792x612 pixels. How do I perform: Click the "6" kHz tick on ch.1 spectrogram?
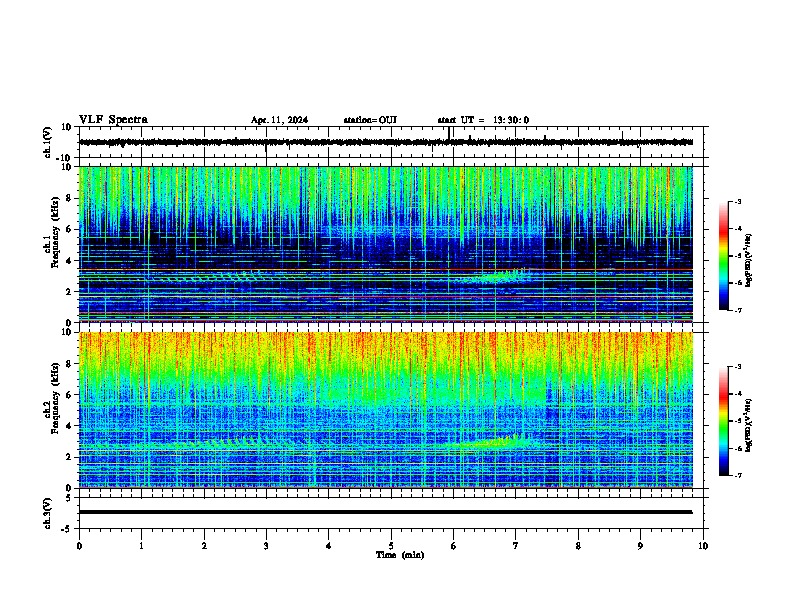69,229
